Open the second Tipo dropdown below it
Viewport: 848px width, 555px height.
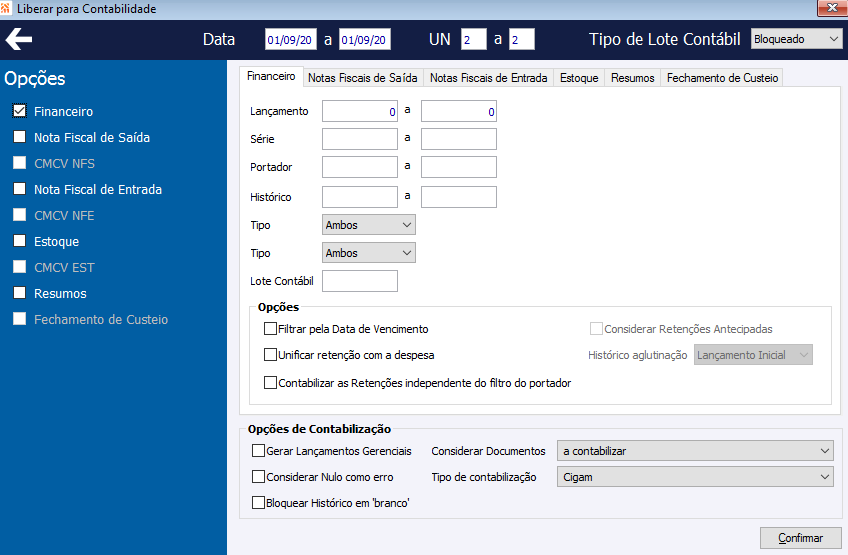(x=369, y=253)
